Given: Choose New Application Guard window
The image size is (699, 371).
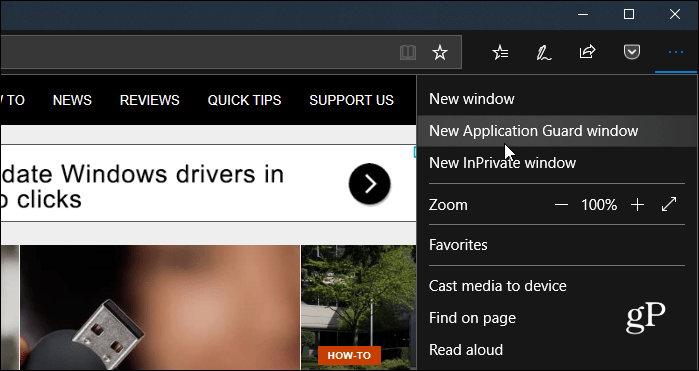Looking at the screenshot, I should click(x=557, y=131).
